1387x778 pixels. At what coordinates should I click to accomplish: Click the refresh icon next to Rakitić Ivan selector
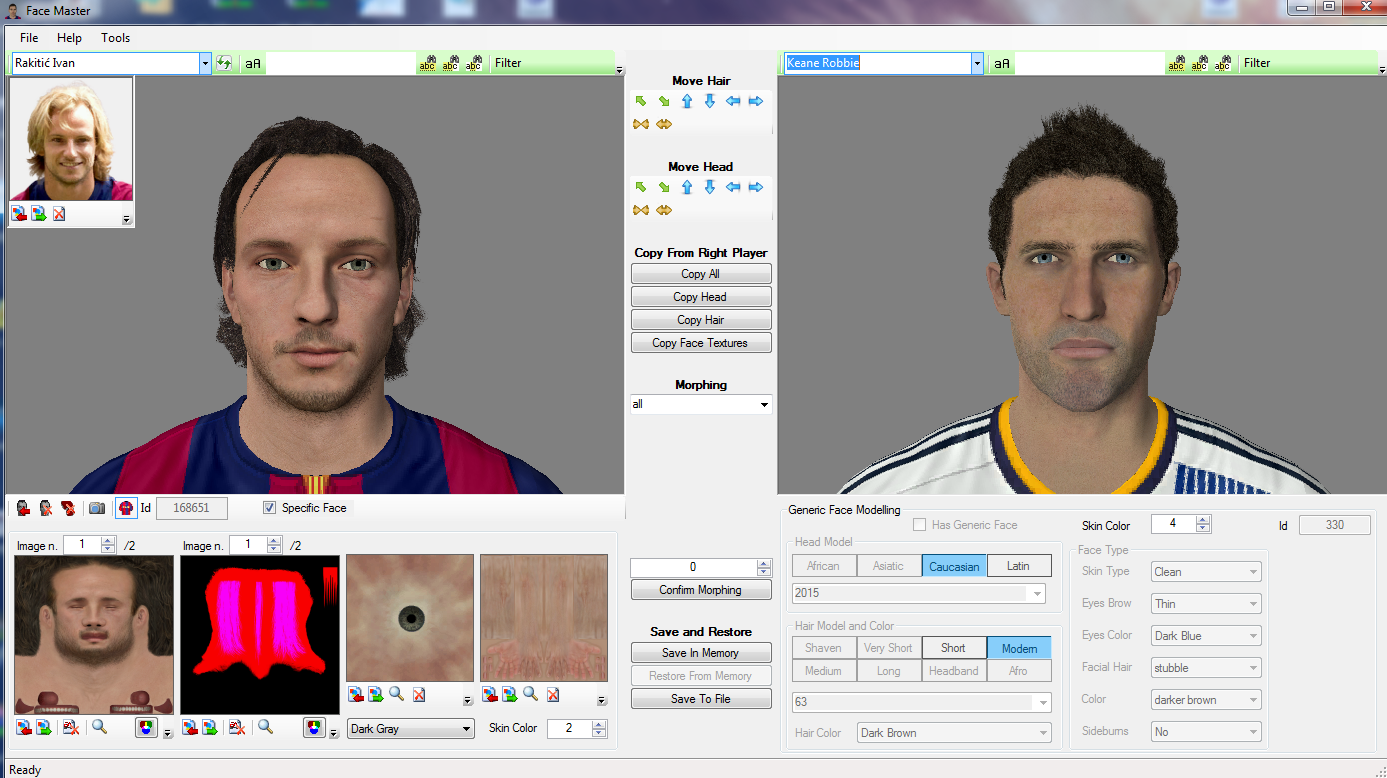click(x=224, y=63)
